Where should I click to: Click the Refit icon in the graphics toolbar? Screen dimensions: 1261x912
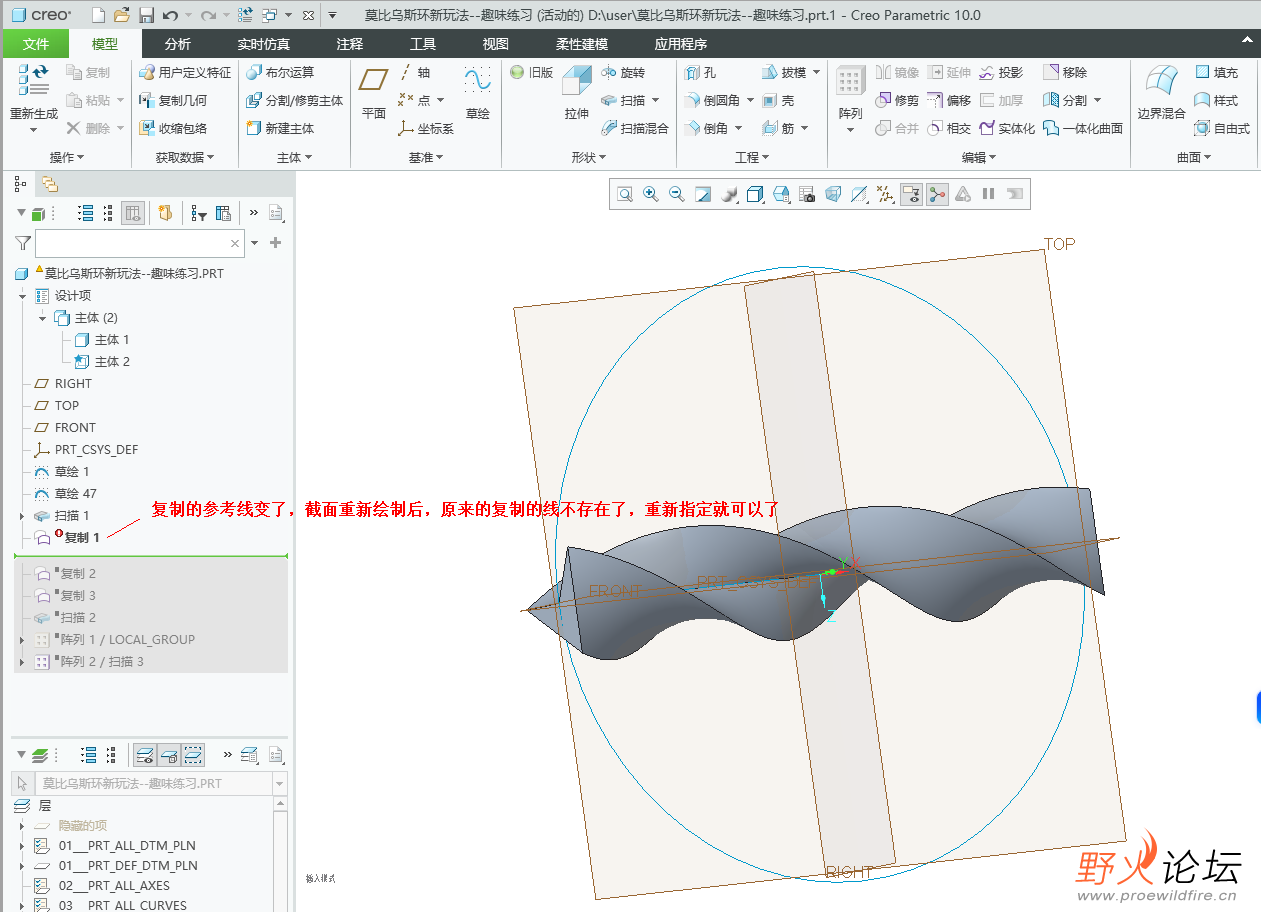(625, 194)
